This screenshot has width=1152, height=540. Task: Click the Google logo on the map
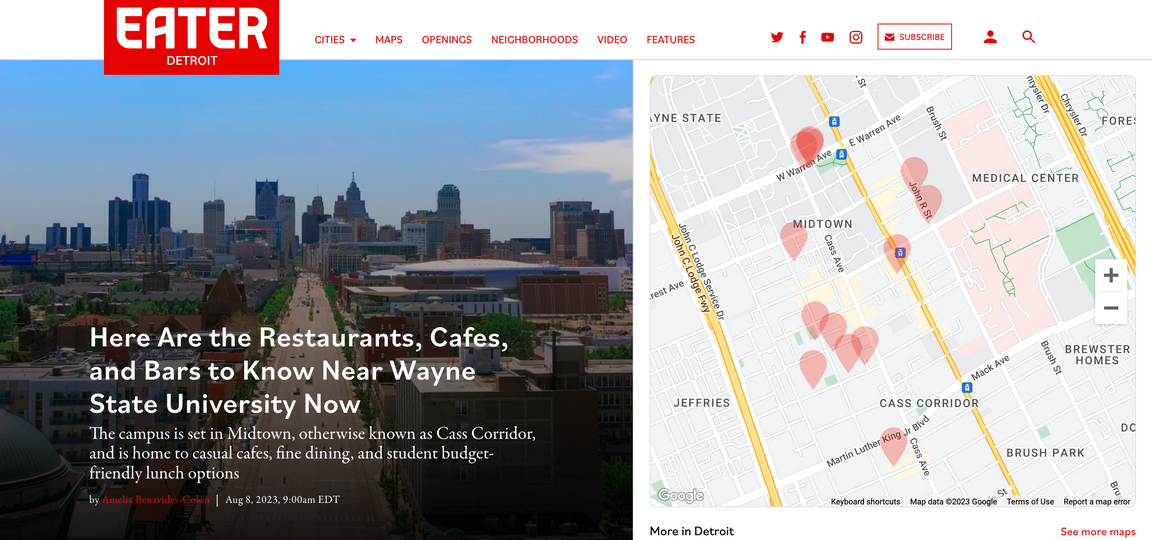pyautogui.click(x=680, y=496)
